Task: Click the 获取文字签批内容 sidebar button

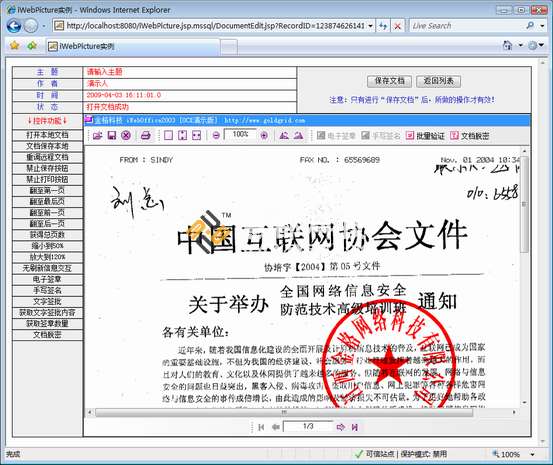Action: click(47, 313)
